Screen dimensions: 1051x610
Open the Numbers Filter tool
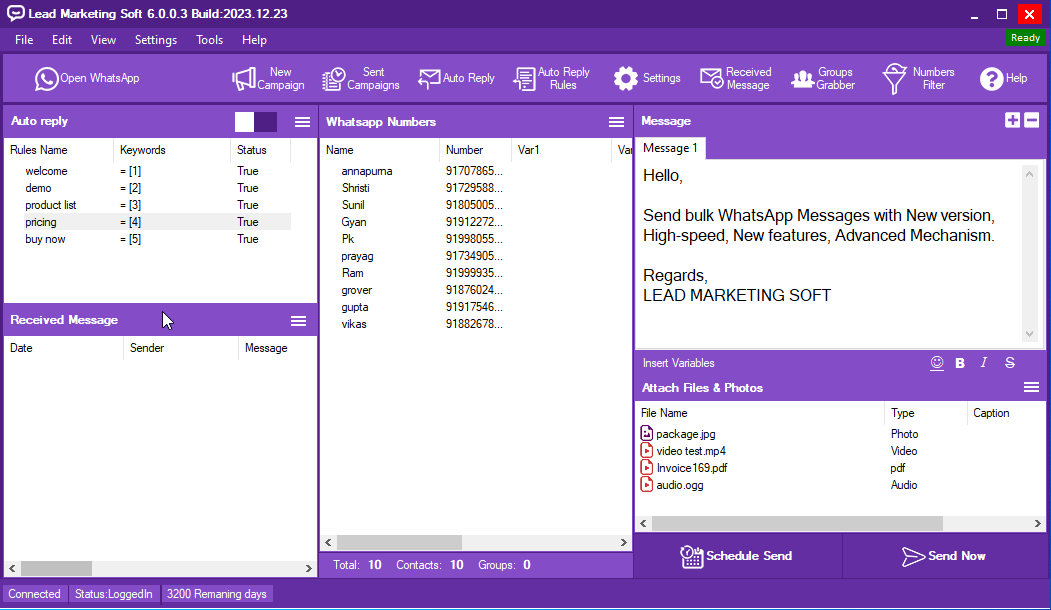coord(918,78)
